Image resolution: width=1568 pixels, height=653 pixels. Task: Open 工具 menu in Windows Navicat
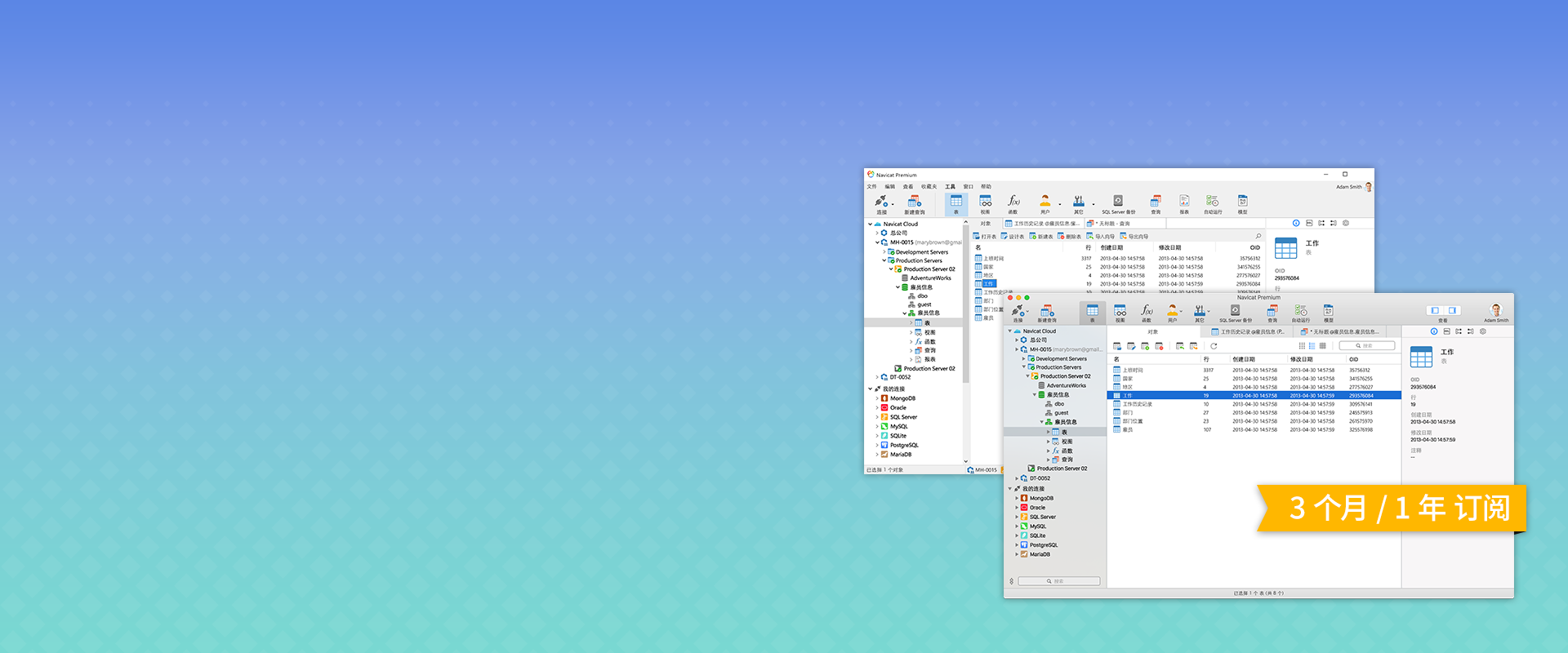[950, 186]
